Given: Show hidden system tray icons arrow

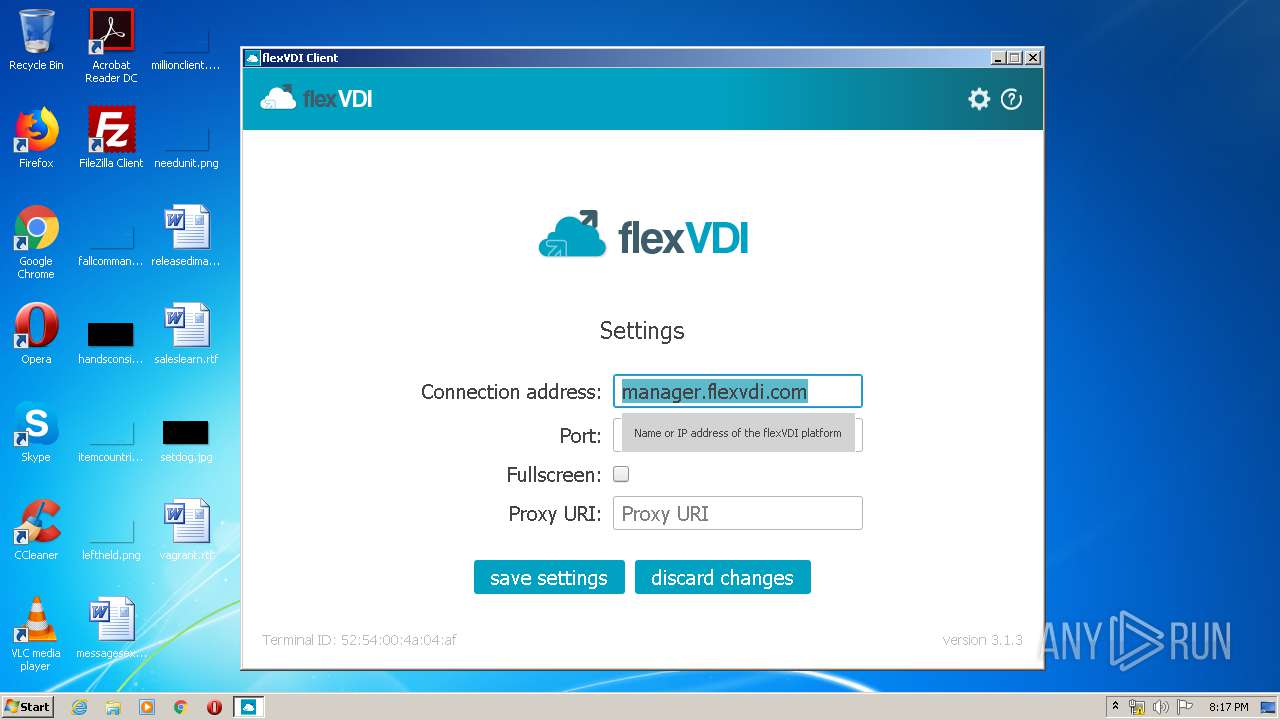Looking at the screenshot, I should [x=1115, y=707].
